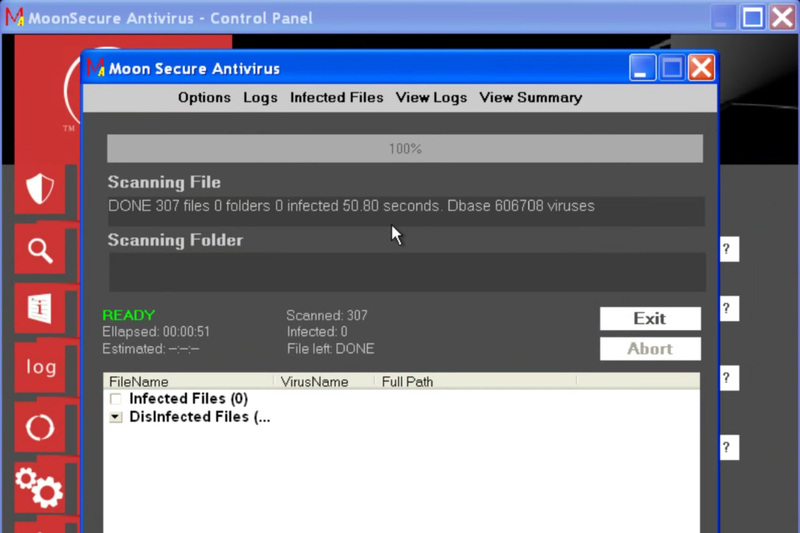
Task: Click the Full Path column header
Action: point(476,382)
